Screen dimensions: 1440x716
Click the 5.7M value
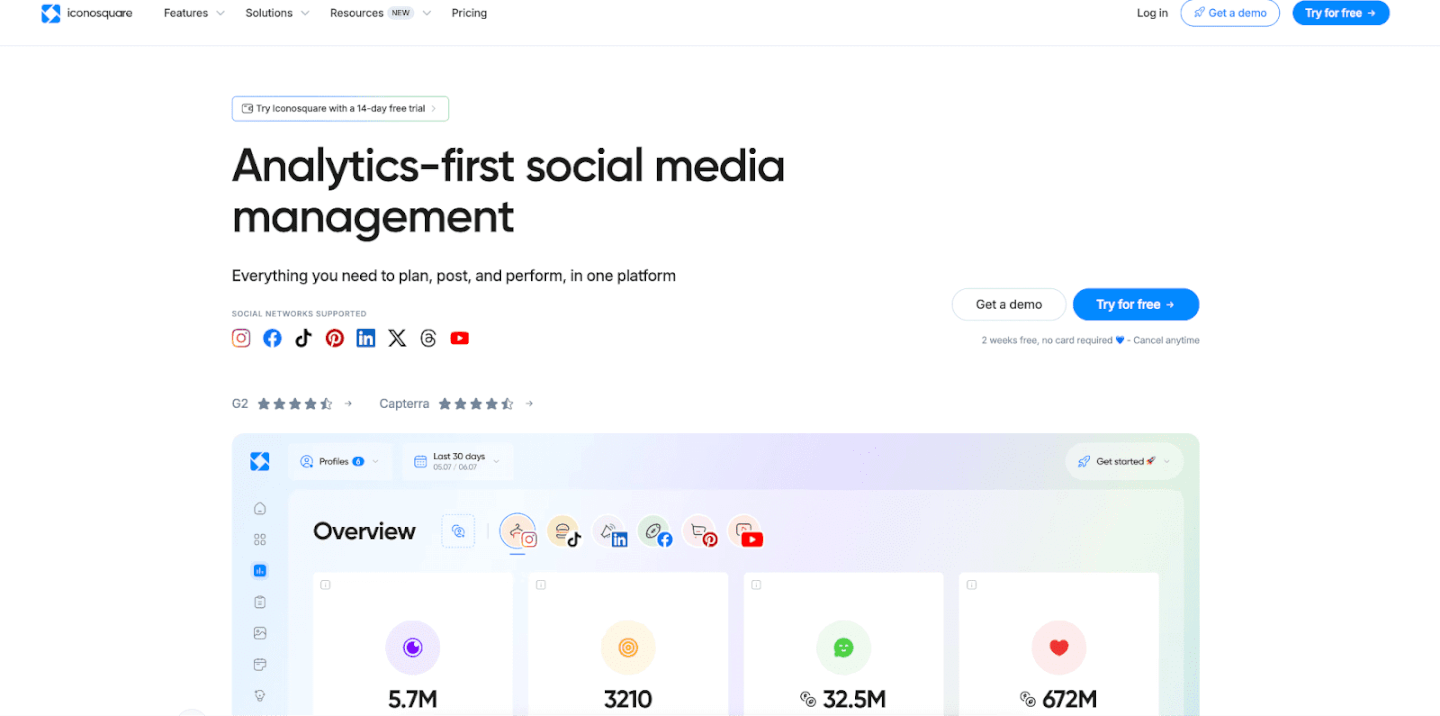[413, 699]
